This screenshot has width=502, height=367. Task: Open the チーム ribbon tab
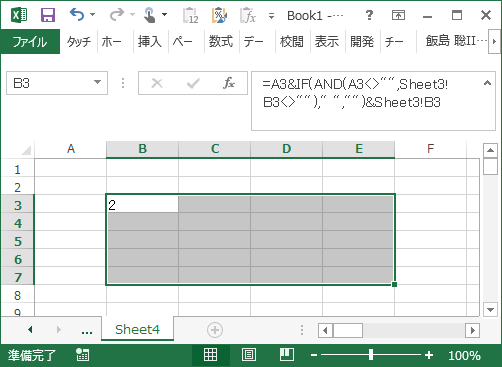point(394,42)
